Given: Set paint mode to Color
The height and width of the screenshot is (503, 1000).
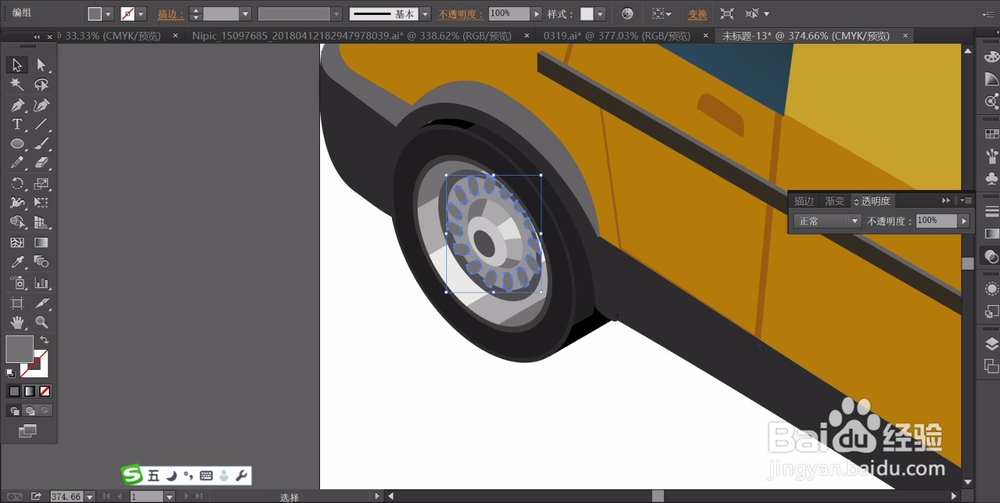Looking at the screenshot, I should click(x=14, y=391).
